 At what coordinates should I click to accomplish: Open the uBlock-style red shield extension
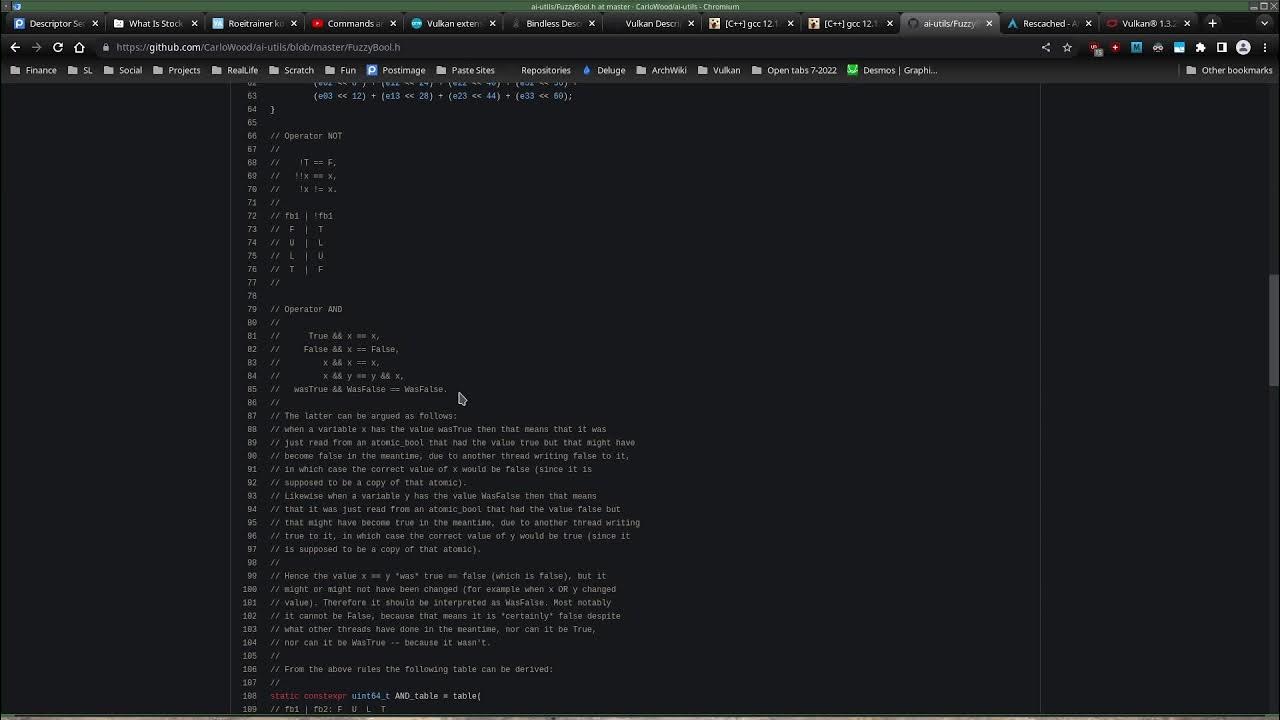[1095, 47]
